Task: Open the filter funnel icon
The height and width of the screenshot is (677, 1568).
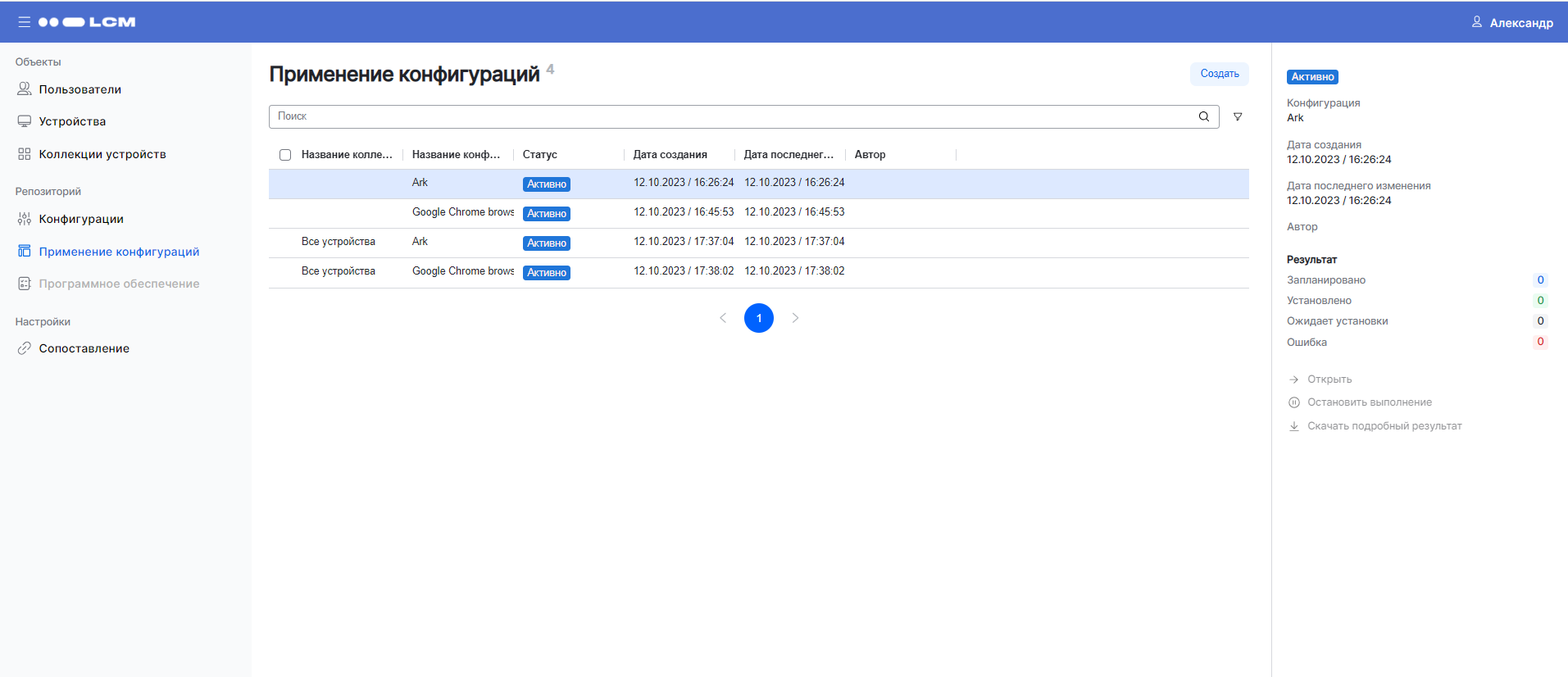Action: click(x=1238, y=116)
